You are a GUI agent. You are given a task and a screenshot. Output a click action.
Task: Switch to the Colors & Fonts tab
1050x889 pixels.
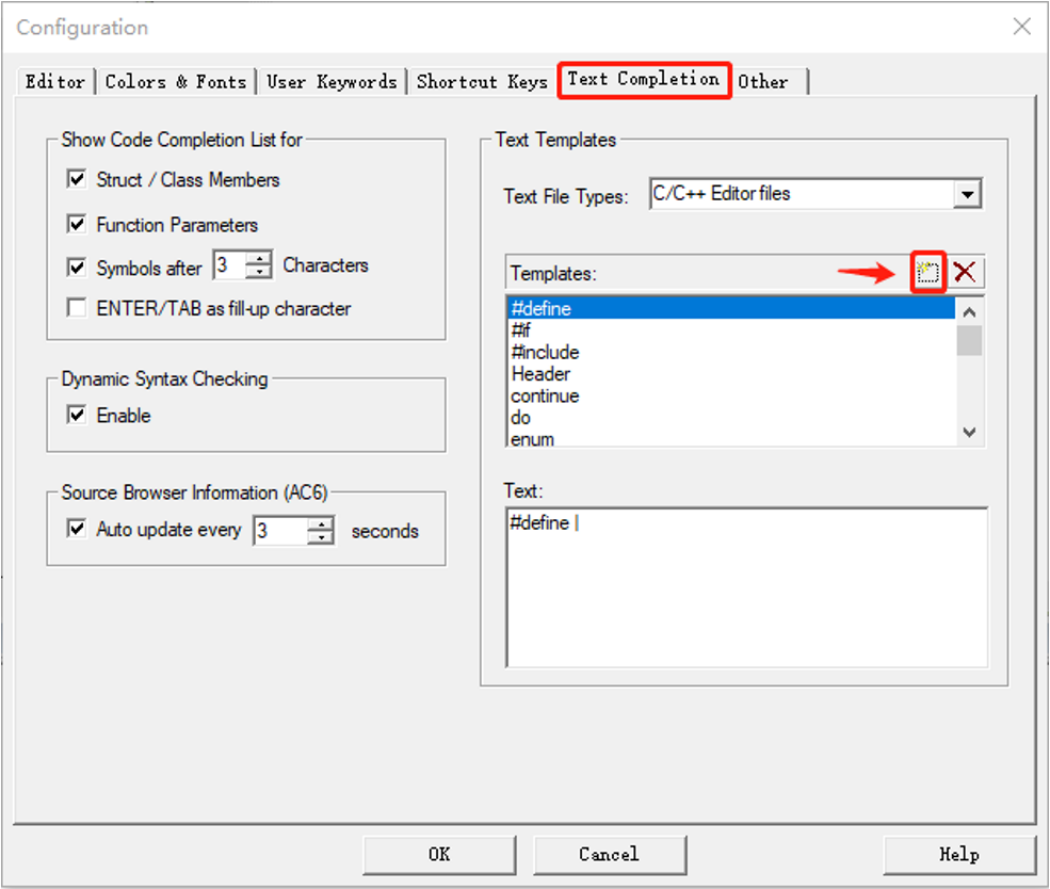pos(176,82)
